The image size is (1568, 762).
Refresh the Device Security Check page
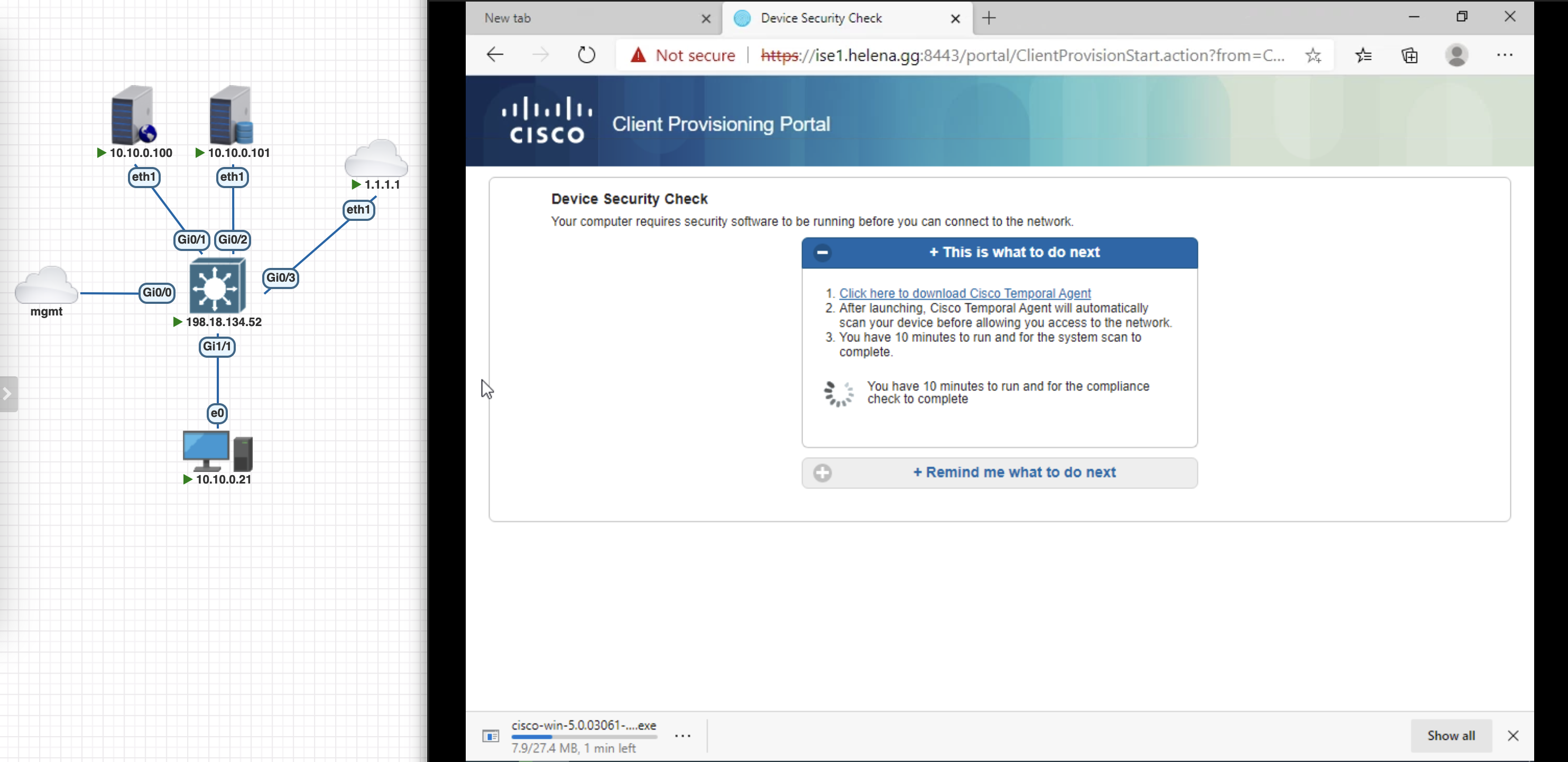click(x=586, y=55)
